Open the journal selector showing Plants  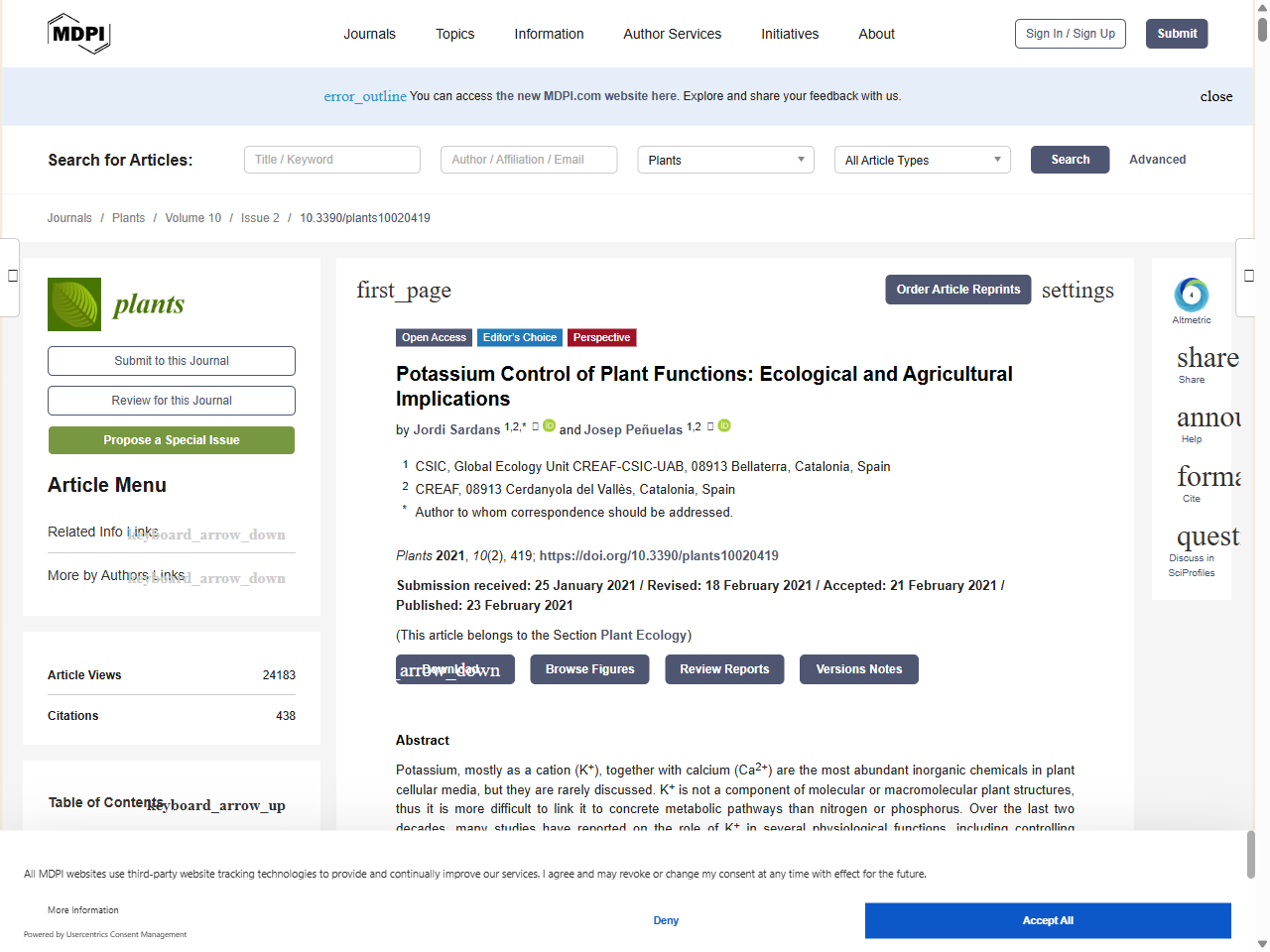coord(725,160)
